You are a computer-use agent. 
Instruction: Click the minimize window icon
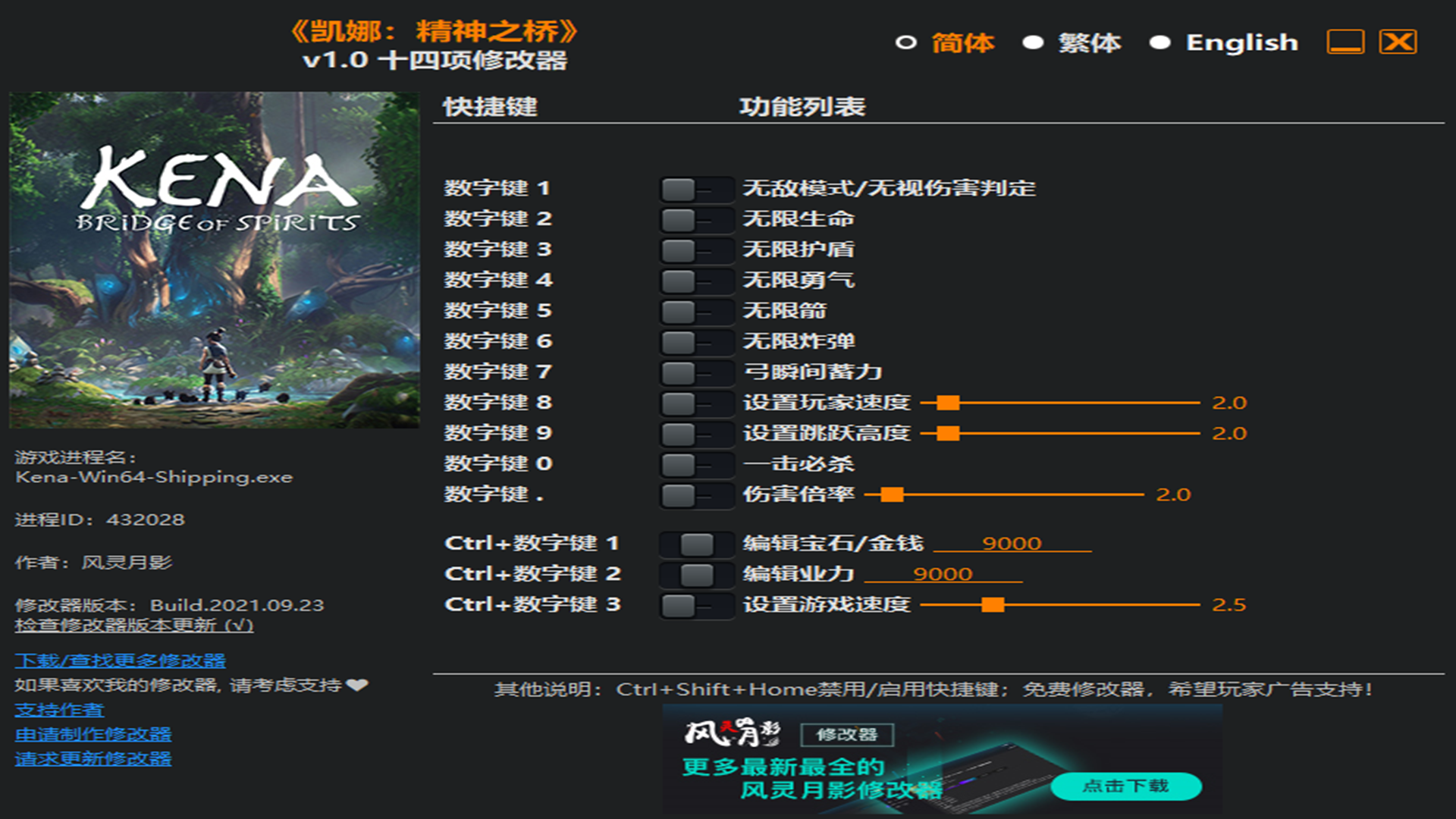click(1345, 42)
